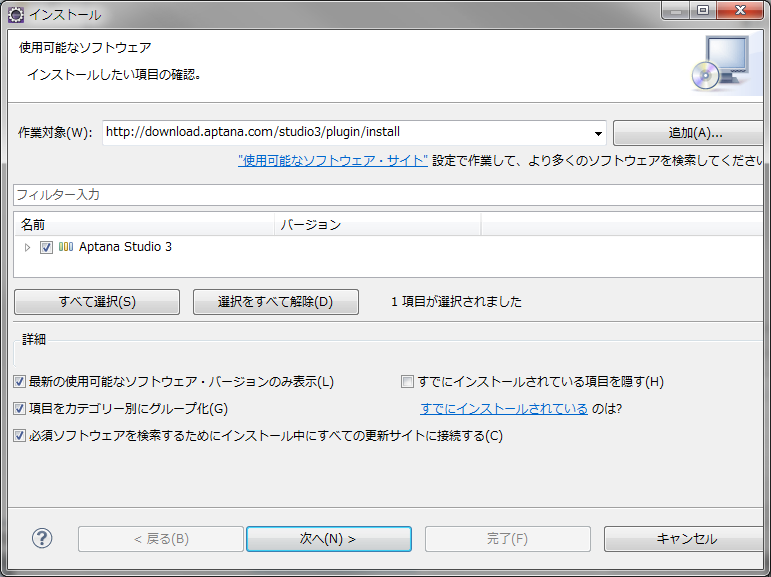This screenshot has width=771, height=577.
Task: Click the Aptana Studio 3 category icon
Action: [x=66, y=247]
